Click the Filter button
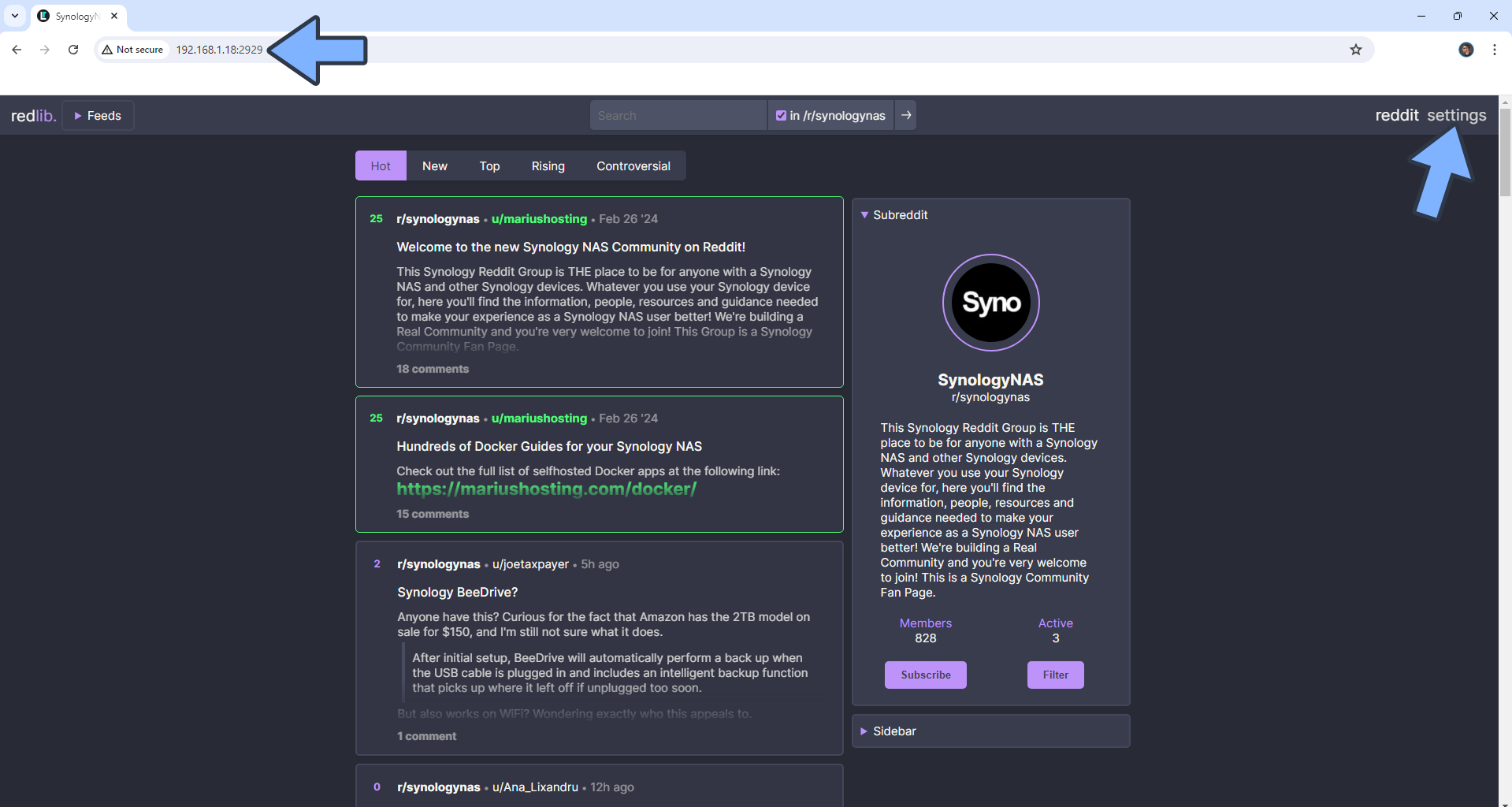The image size is (1512, 807). click(1055, 675)
